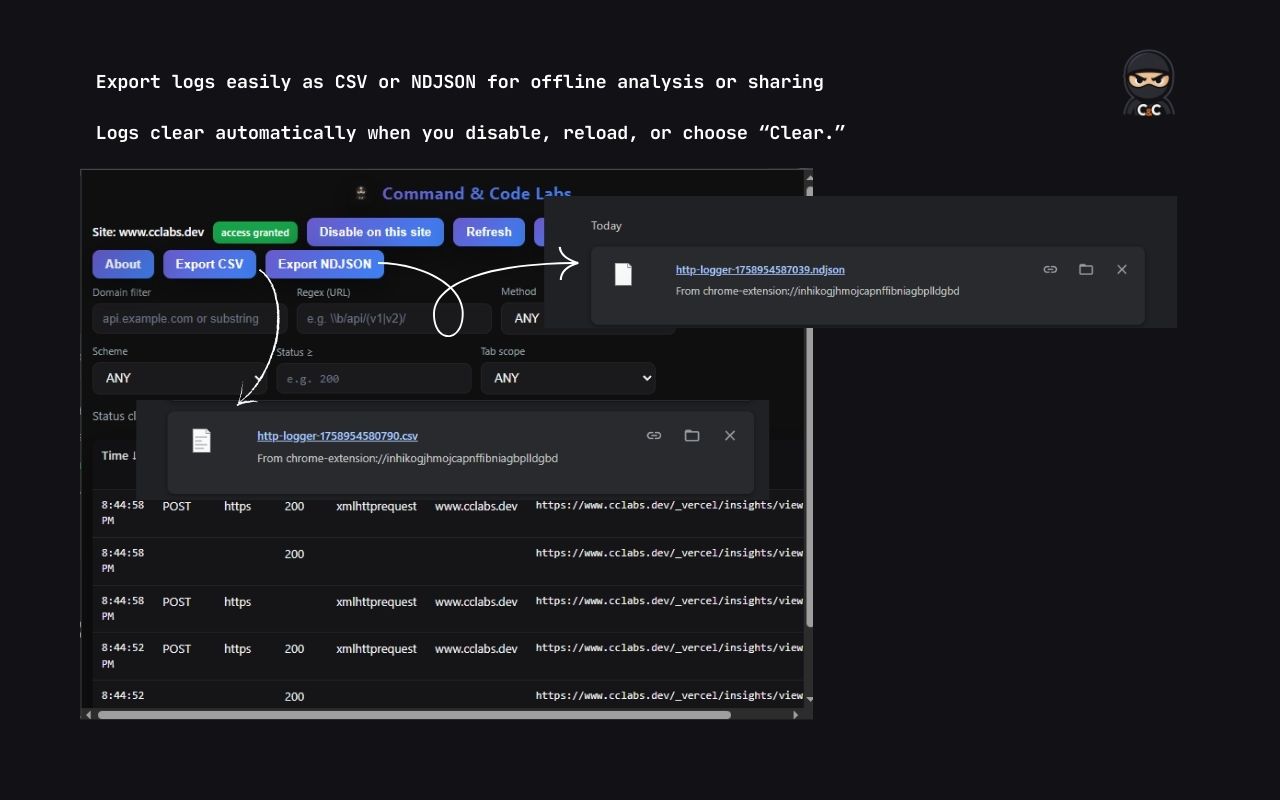Refresh the log list

point(489,232)
